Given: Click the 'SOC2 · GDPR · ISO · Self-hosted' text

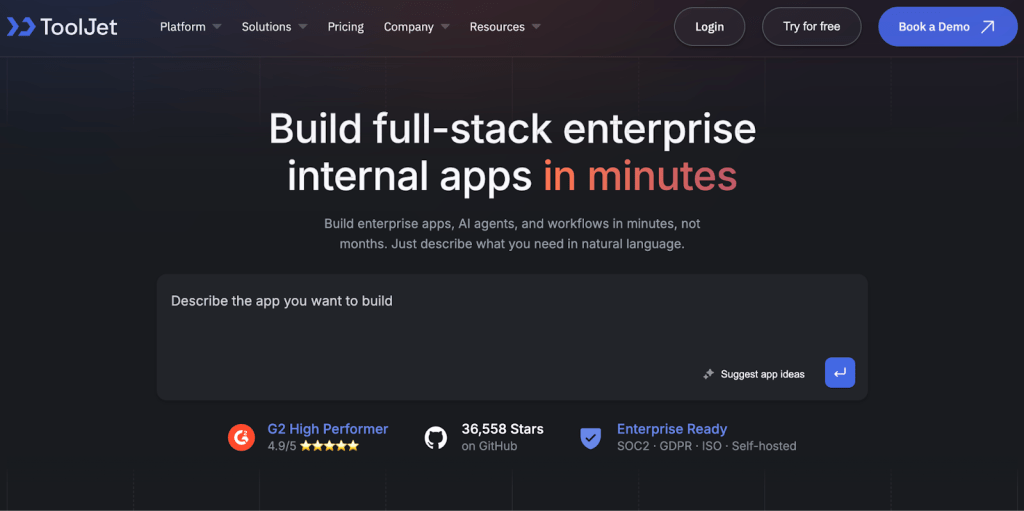Looking at the screenshot, I should [707, 446].
